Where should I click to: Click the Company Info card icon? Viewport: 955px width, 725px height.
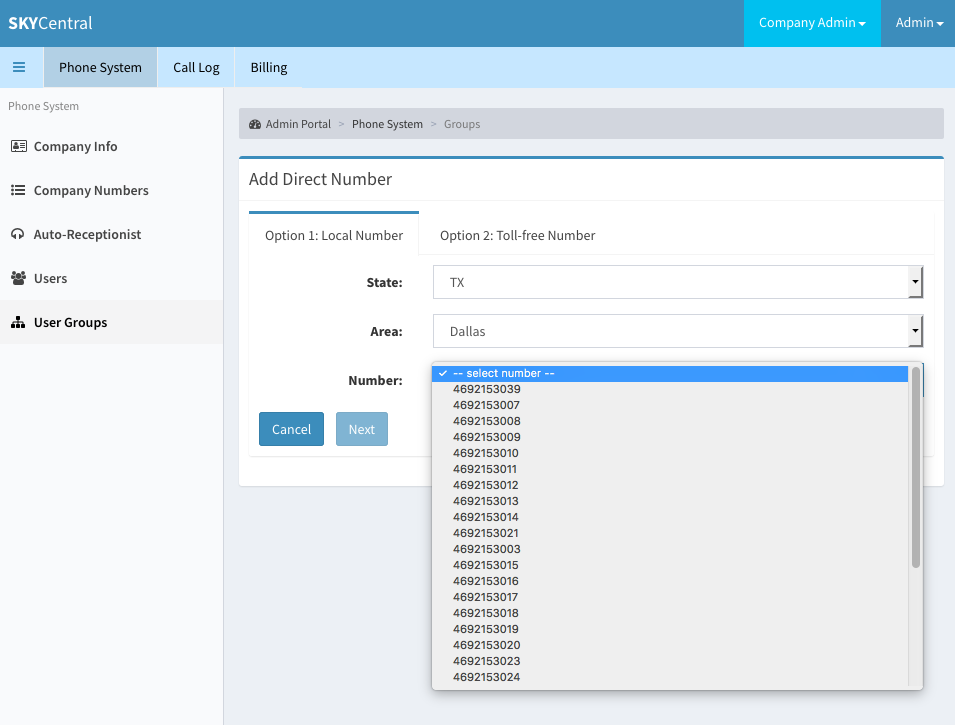[x=19, y=146]
